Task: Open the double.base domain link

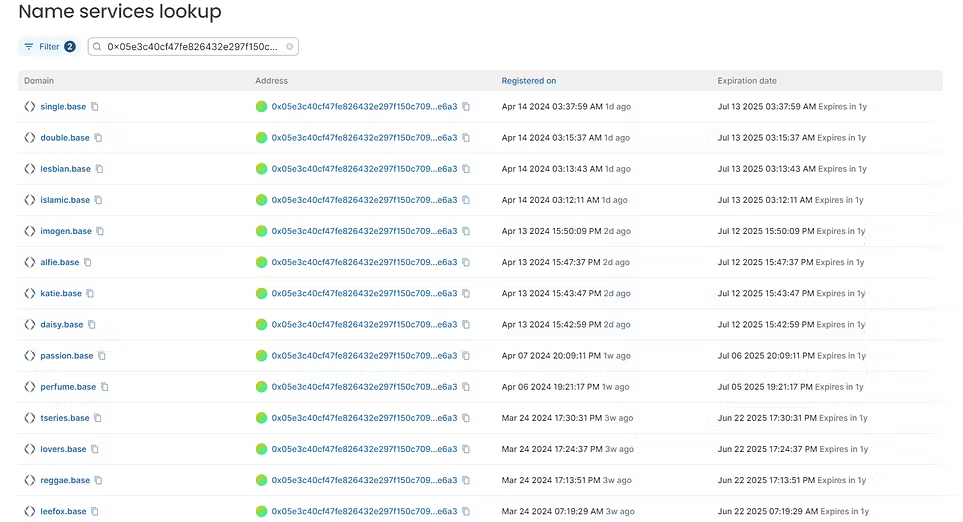Action: [x=65, y=138]
